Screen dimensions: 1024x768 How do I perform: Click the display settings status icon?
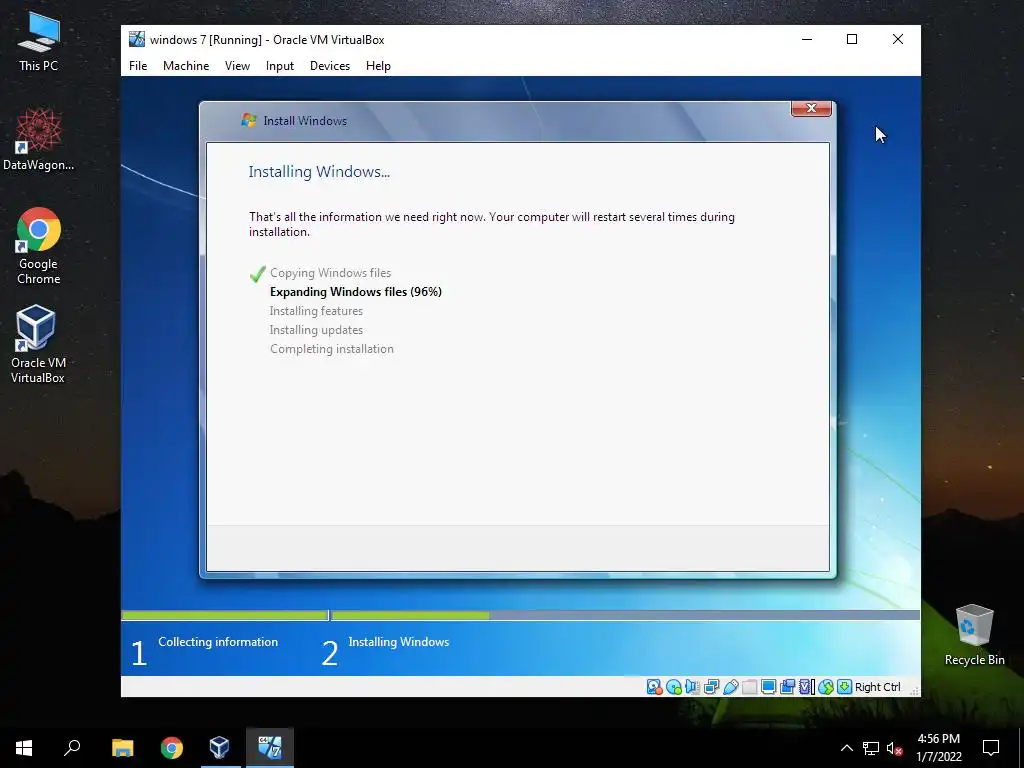(769, 687)
